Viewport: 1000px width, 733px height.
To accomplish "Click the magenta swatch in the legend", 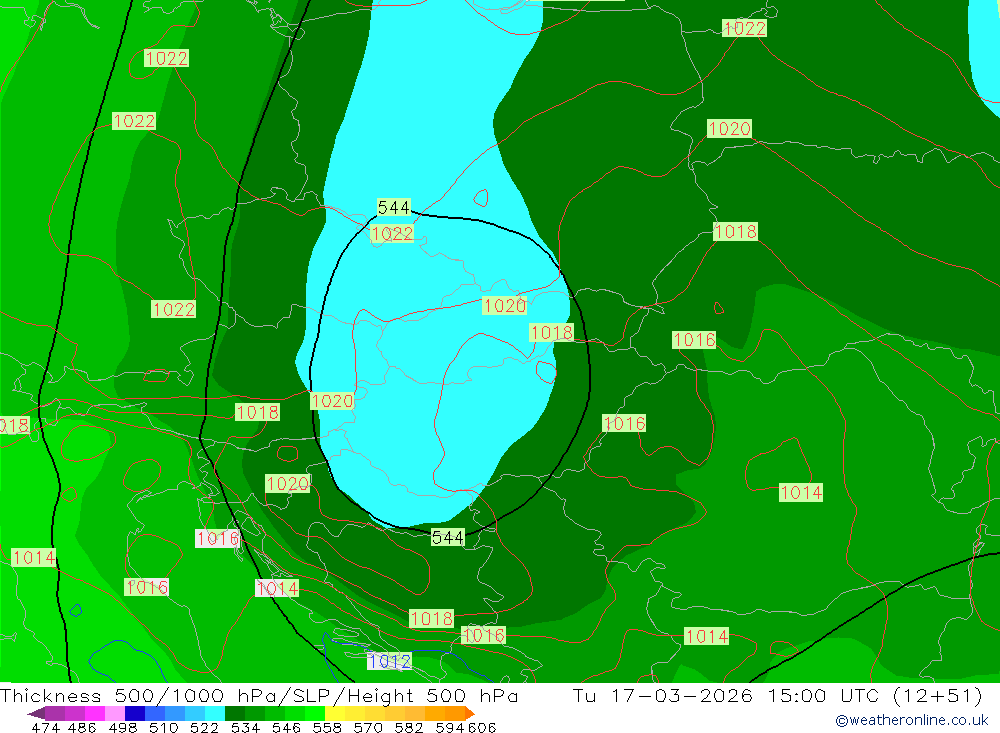I will pyautogui.click(x=95, y=713).
